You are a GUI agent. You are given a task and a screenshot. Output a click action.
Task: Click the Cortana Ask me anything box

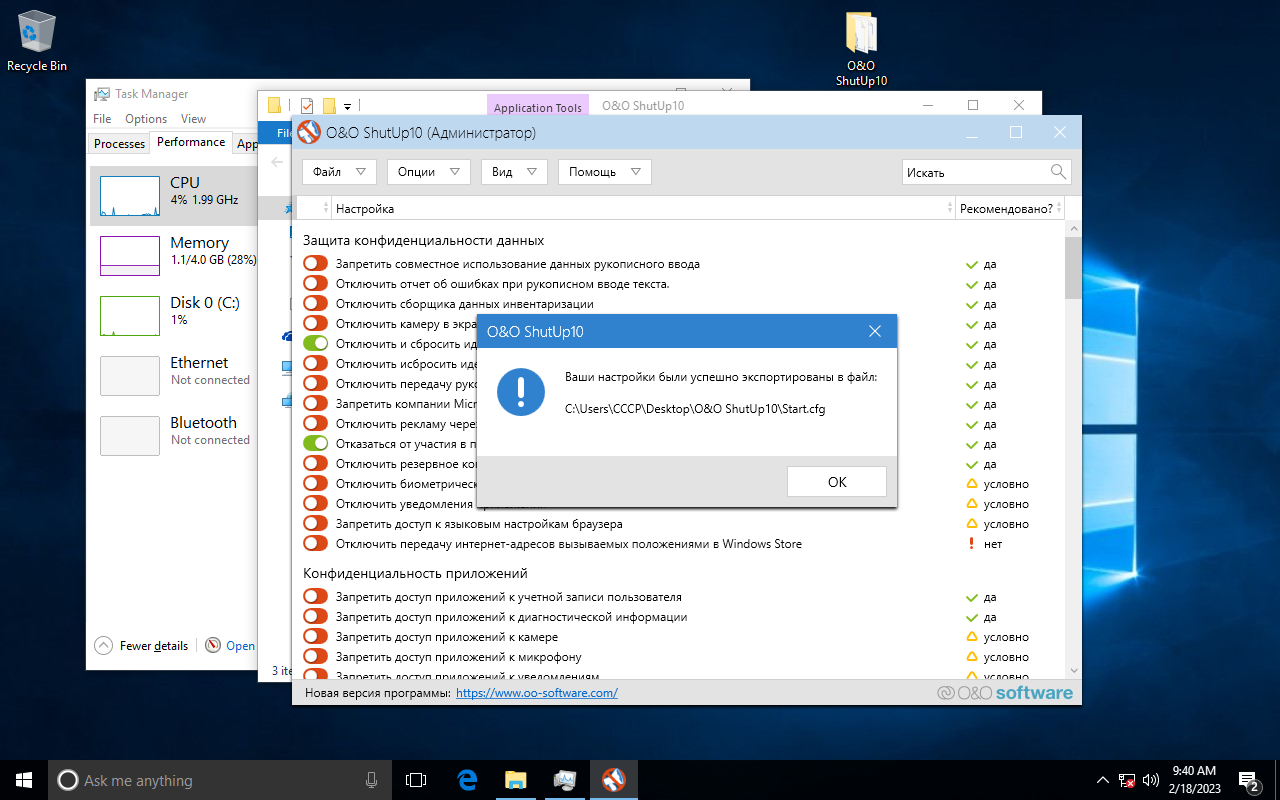[x=220, y=780]
